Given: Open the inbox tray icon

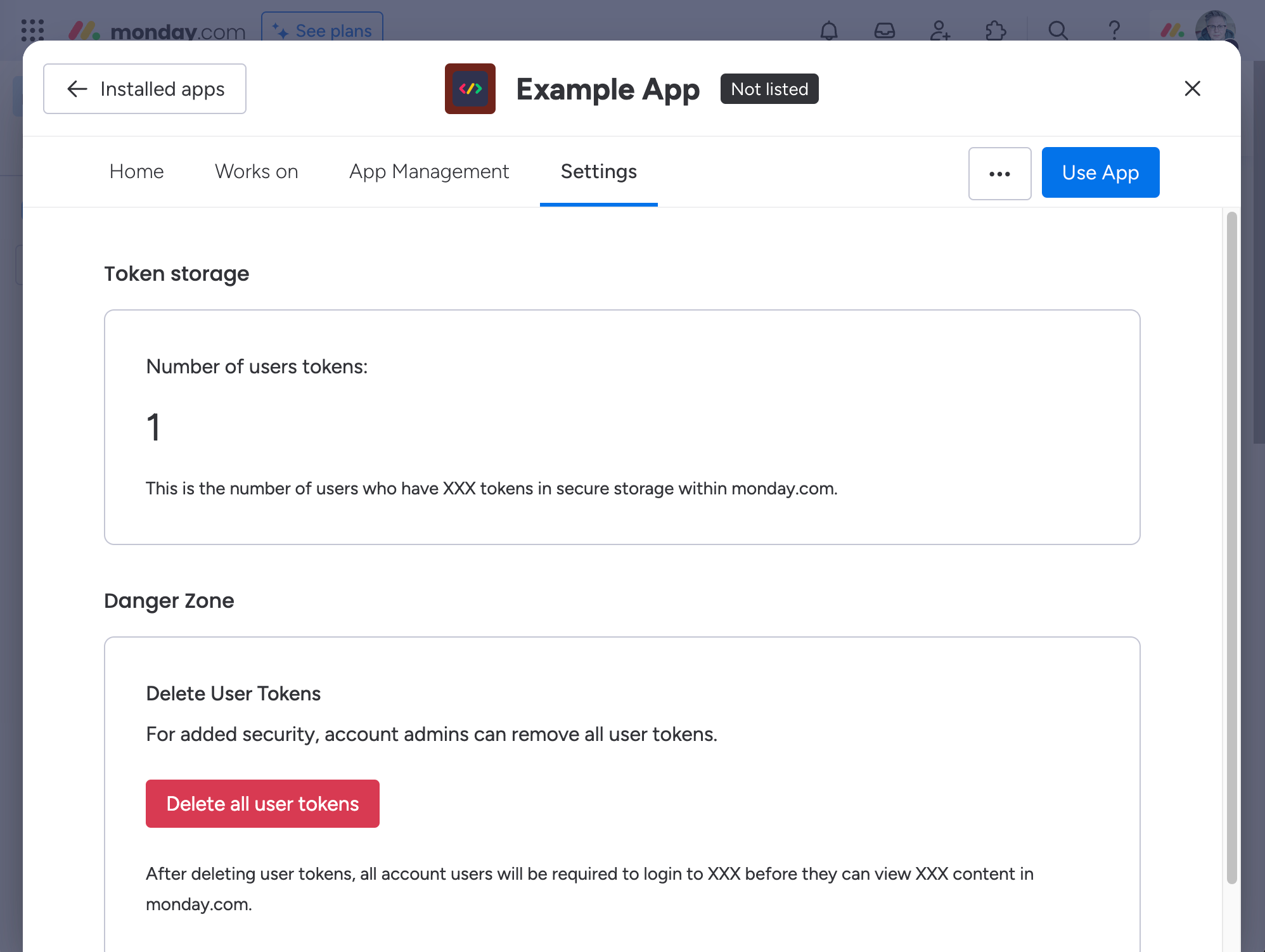Looking at the screenshot, I should (885, 30).
